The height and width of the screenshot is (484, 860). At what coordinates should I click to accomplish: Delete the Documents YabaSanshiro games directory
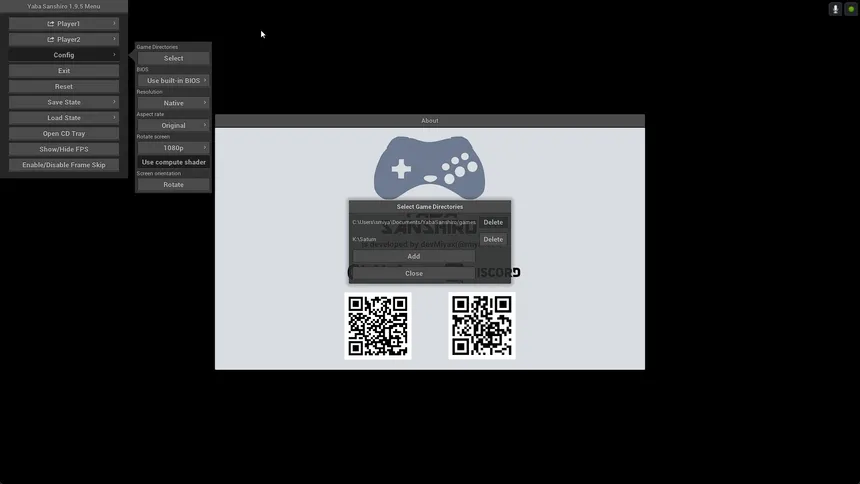[x=493, y=222]
